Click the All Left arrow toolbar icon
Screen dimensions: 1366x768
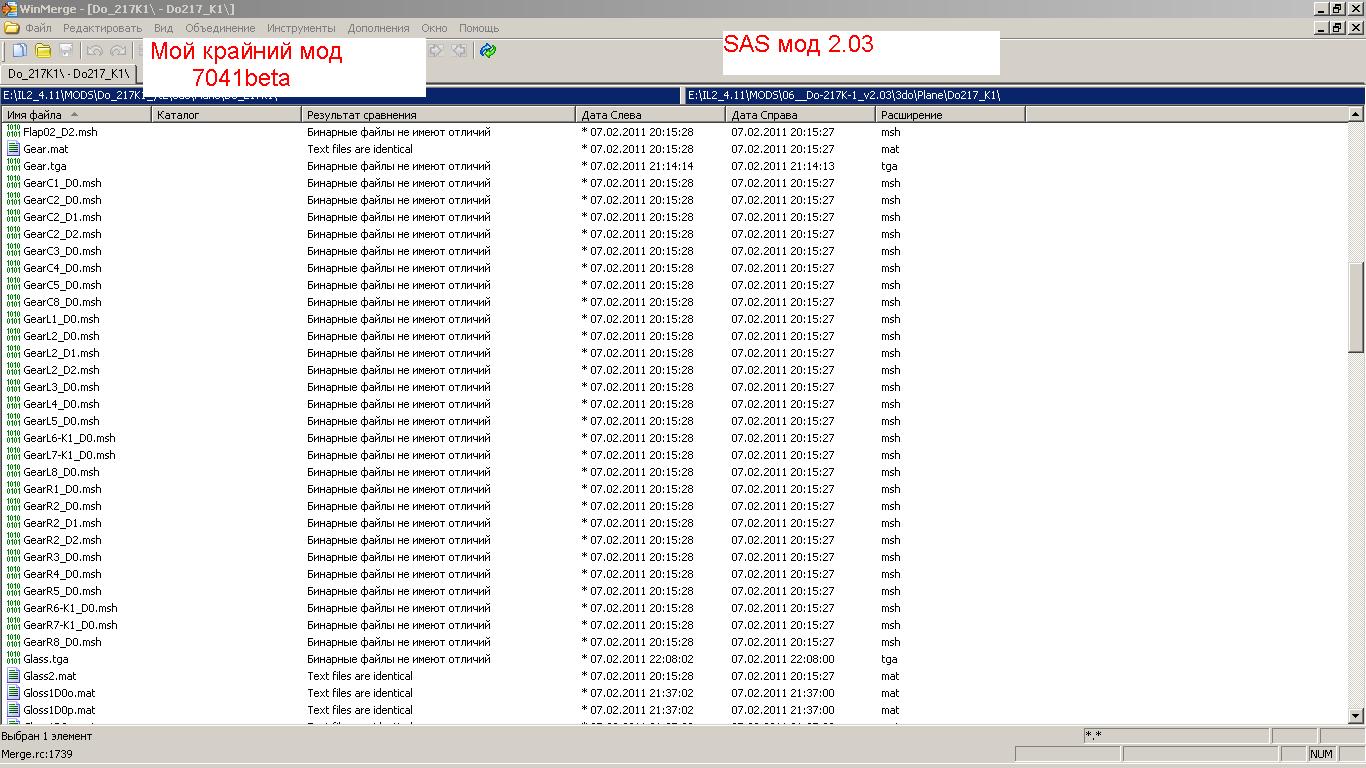pos(459,51)
